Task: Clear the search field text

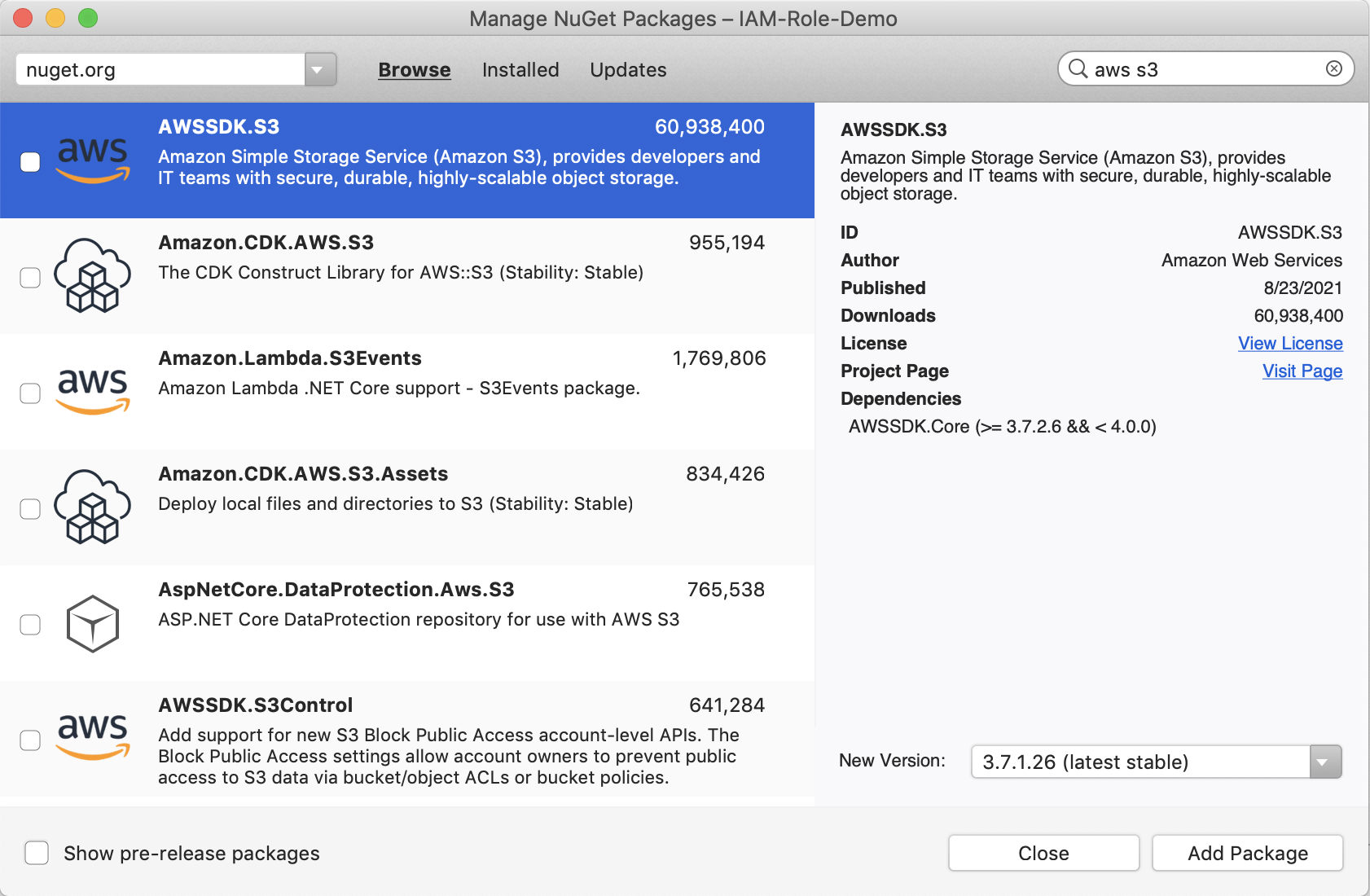Action: tap(1334, 68)
